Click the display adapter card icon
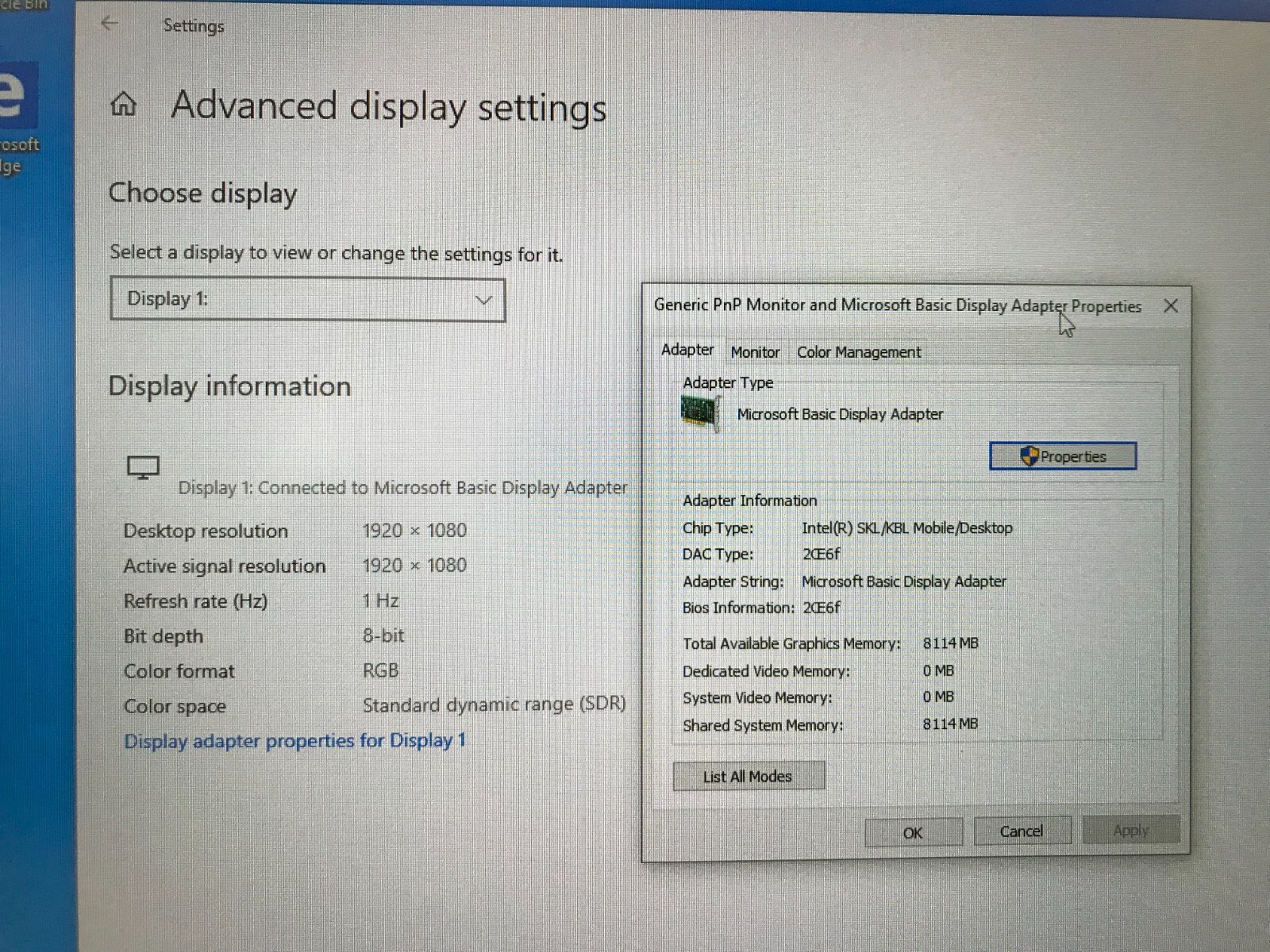Viewport: 1270px width, 952px height. [699, 413]
